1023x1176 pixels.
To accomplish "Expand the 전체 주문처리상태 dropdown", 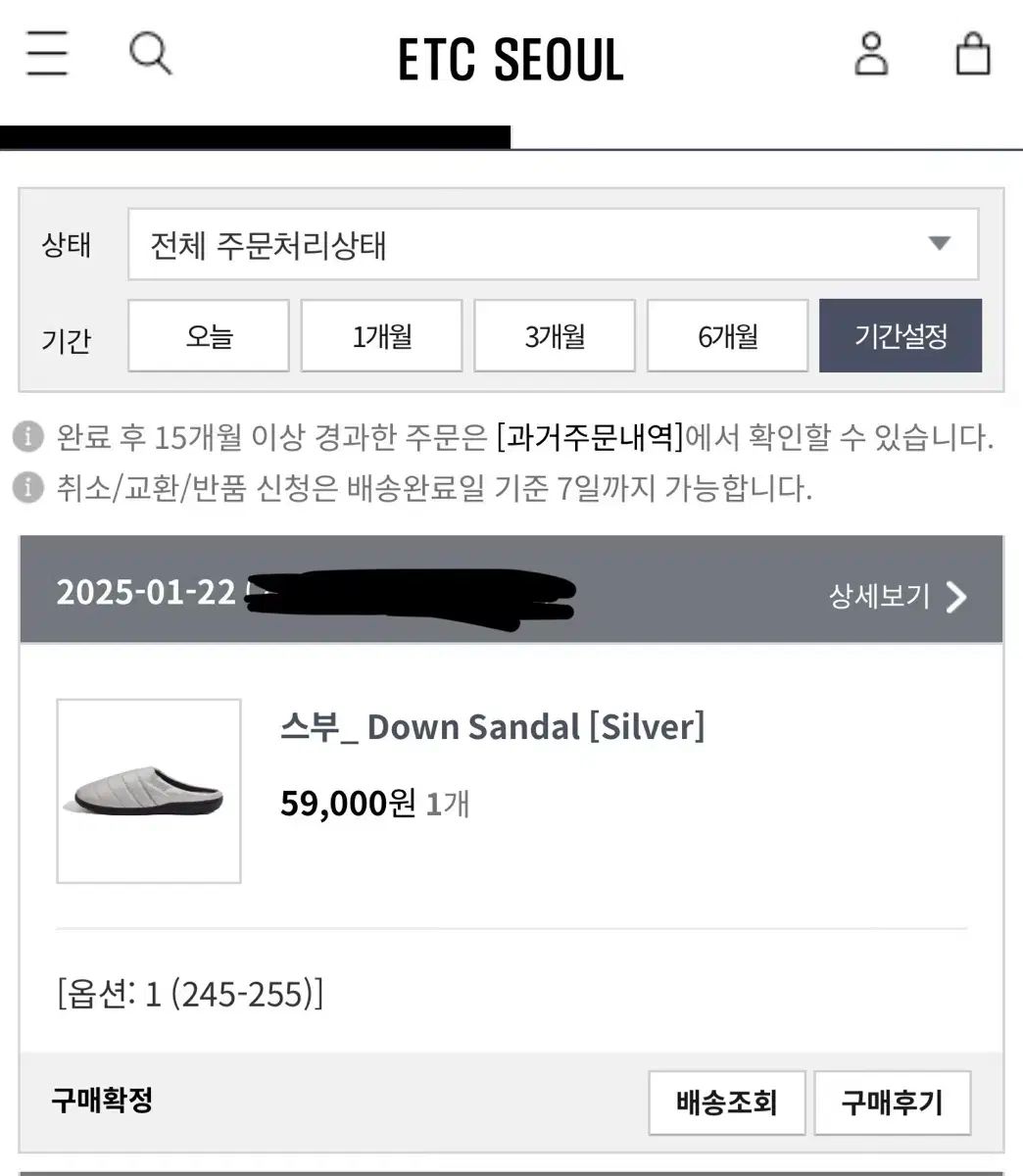I will (x=553, y=244).
